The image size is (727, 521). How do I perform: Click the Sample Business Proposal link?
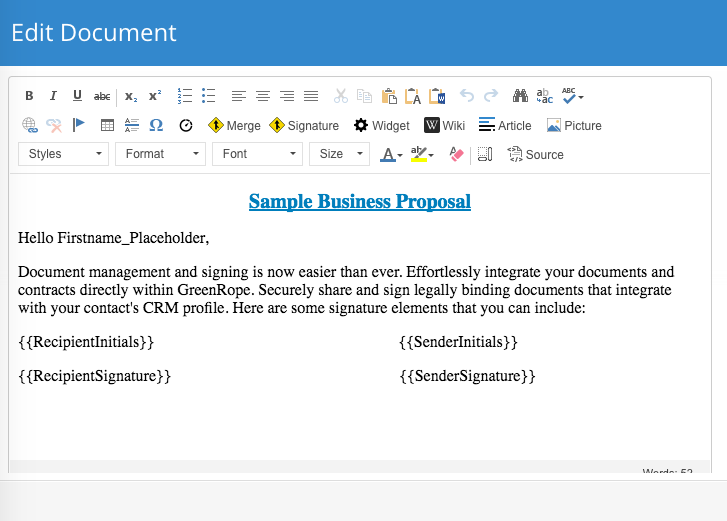coord(360,201)
